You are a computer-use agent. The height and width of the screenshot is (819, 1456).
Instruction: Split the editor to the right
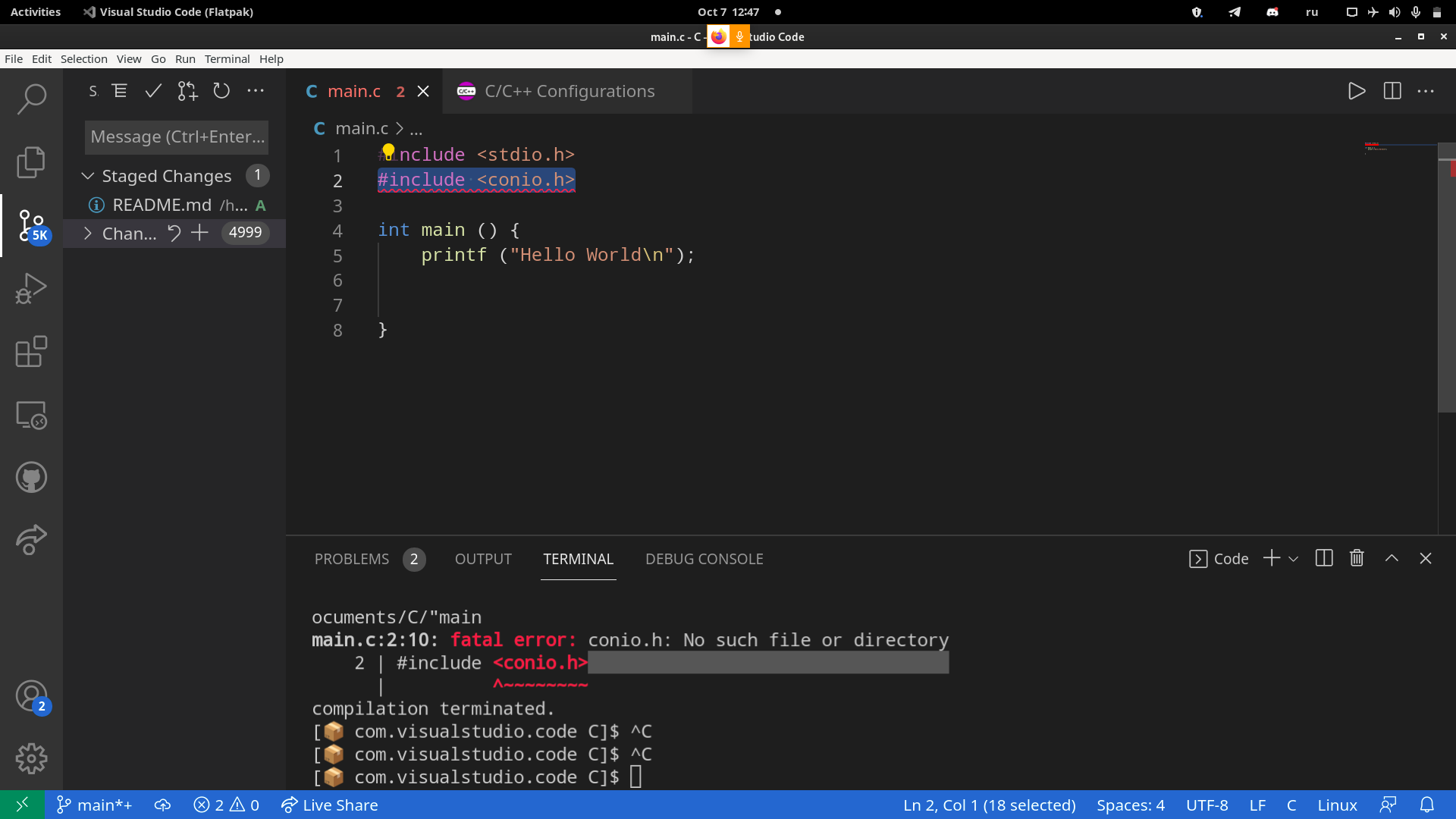tap(1392, 91)
